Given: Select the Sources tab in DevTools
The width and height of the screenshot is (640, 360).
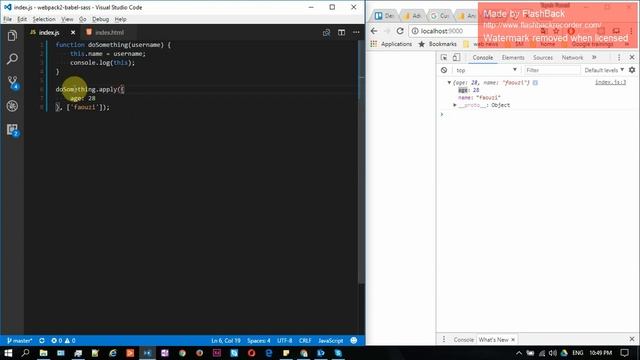Looking at the screenshot, I should pyautogui.click(x=542, y=58).
